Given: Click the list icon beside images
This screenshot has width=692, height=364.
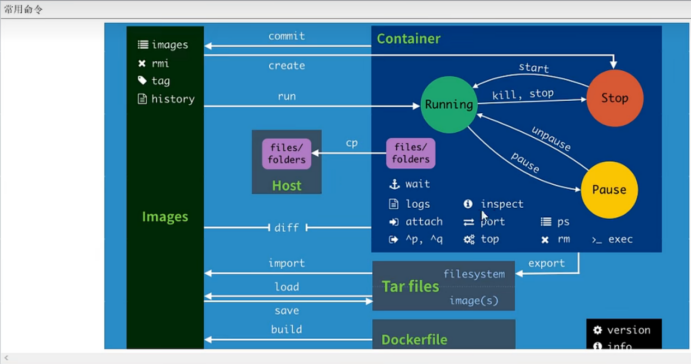Looking at the screenshot, I should click(x=143, y=45).
